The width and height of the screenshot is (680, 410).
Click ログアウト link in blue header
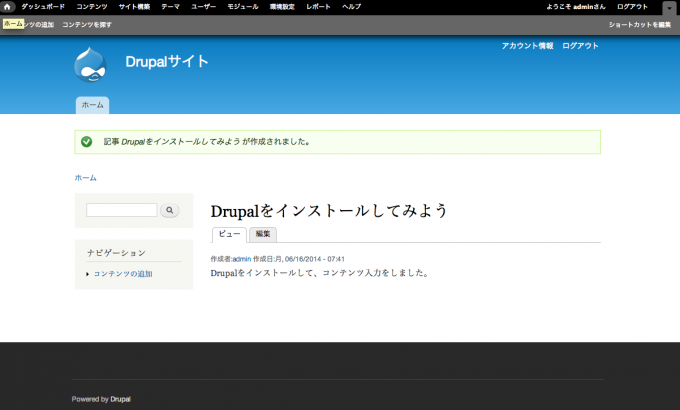coord(580,46)
